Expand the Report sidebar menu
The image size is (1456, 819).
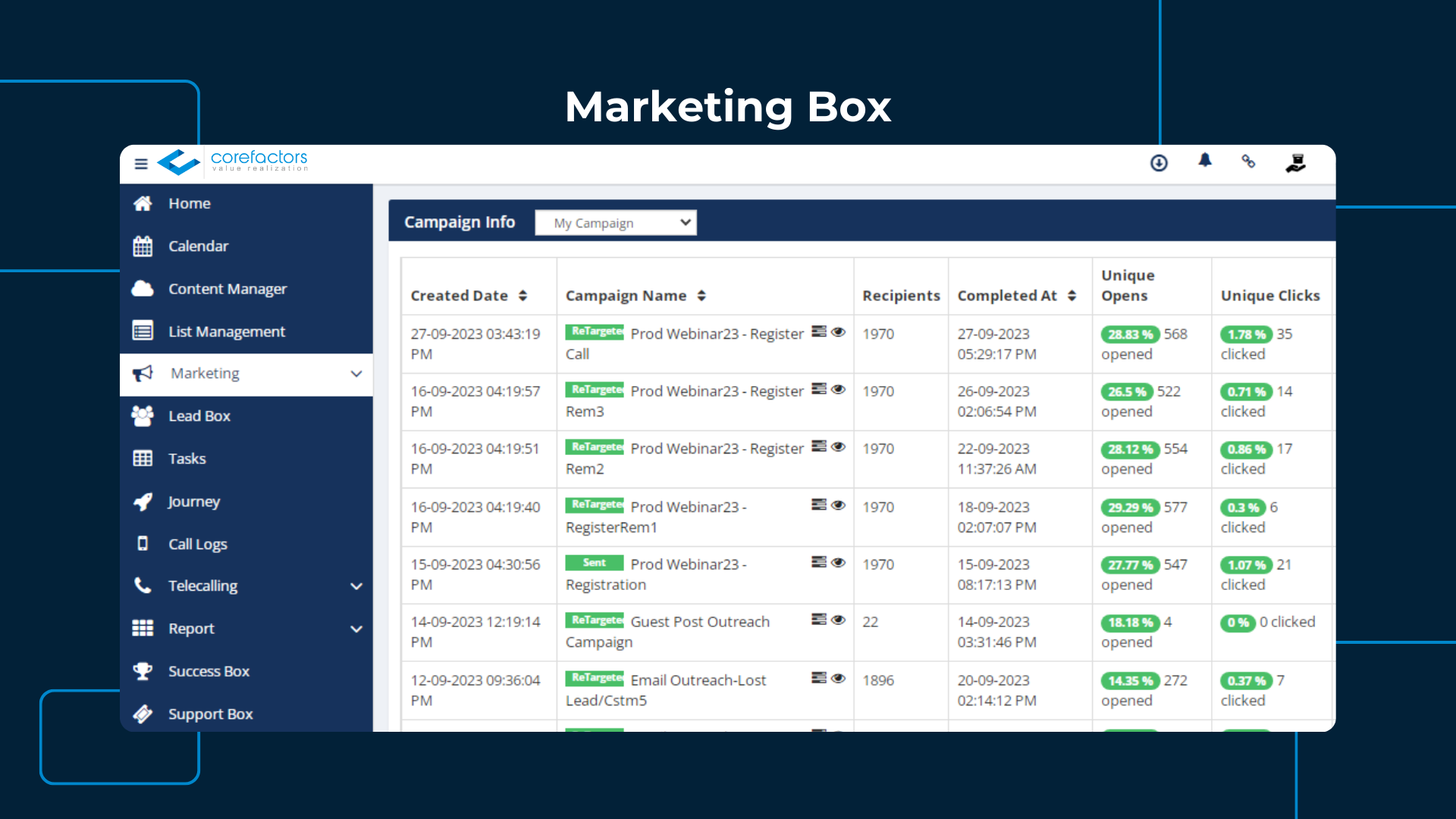coord(356,629)
